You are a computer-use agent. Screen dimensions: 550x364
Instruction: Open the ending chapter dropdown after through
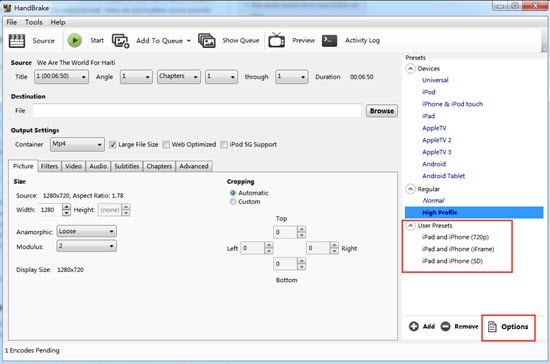click(292, 76)
